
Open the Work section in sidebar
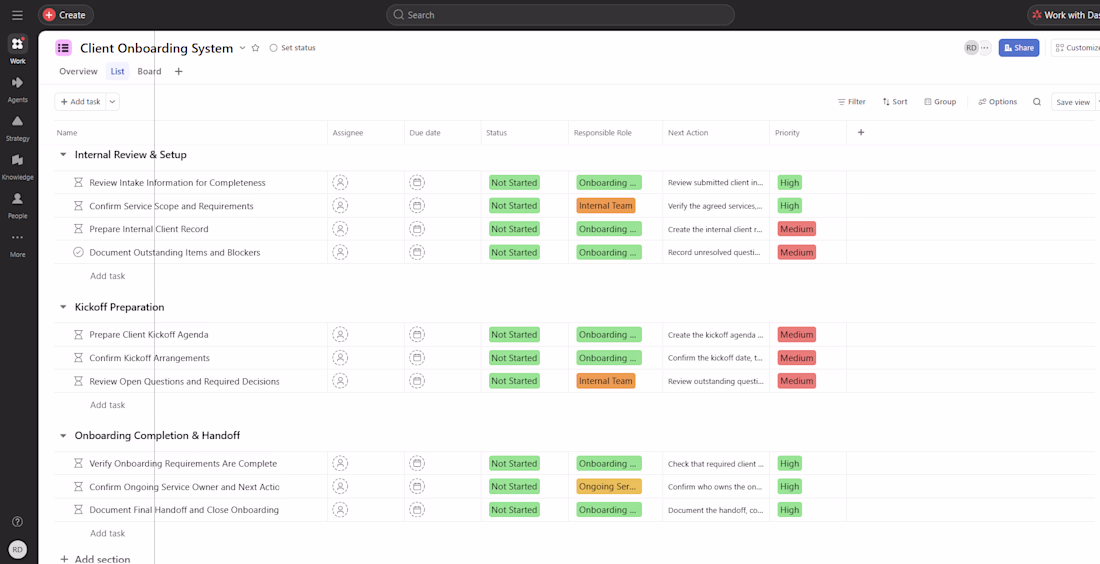tap(18, 50)
